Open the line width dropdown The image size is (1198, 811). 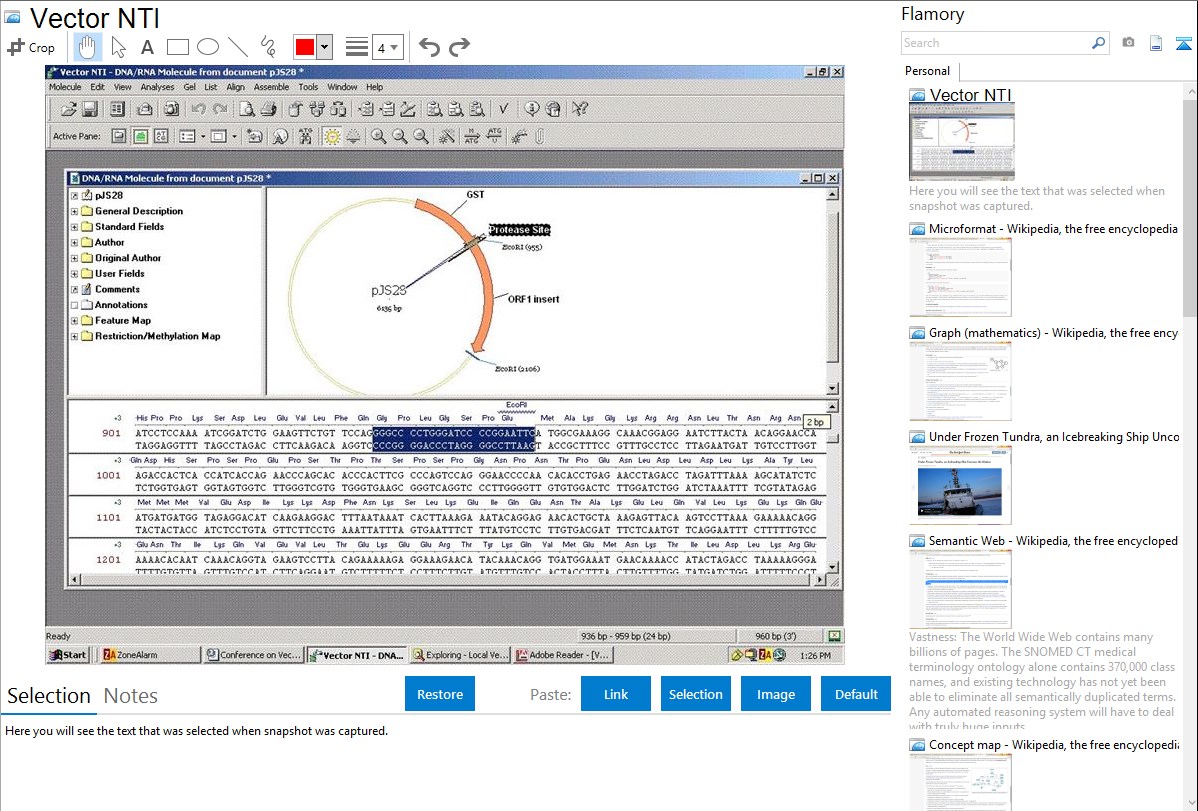point(388,47)
